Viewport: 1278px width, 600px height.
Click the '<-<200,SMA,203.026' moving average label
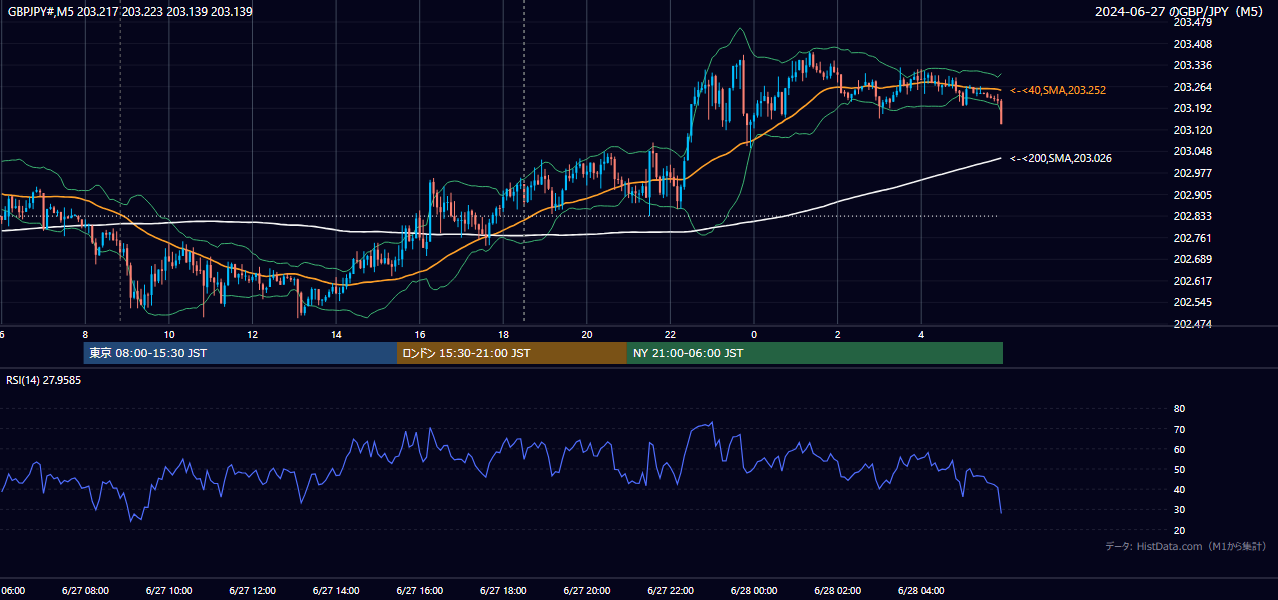point(1060,158)
